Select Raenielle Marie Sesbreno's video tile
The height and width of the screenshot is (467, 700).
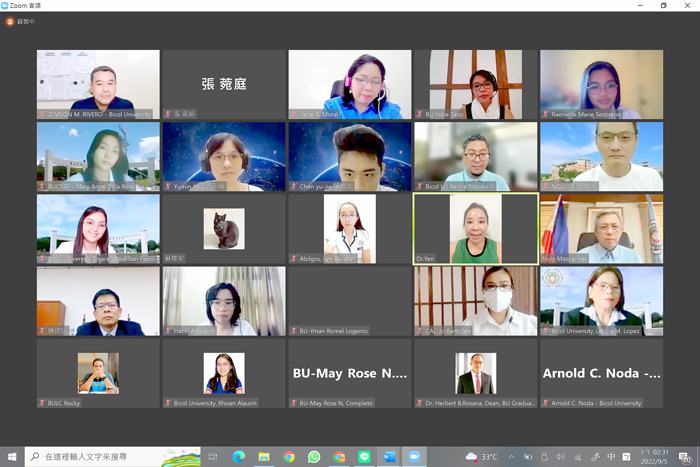tap(601, 84)
